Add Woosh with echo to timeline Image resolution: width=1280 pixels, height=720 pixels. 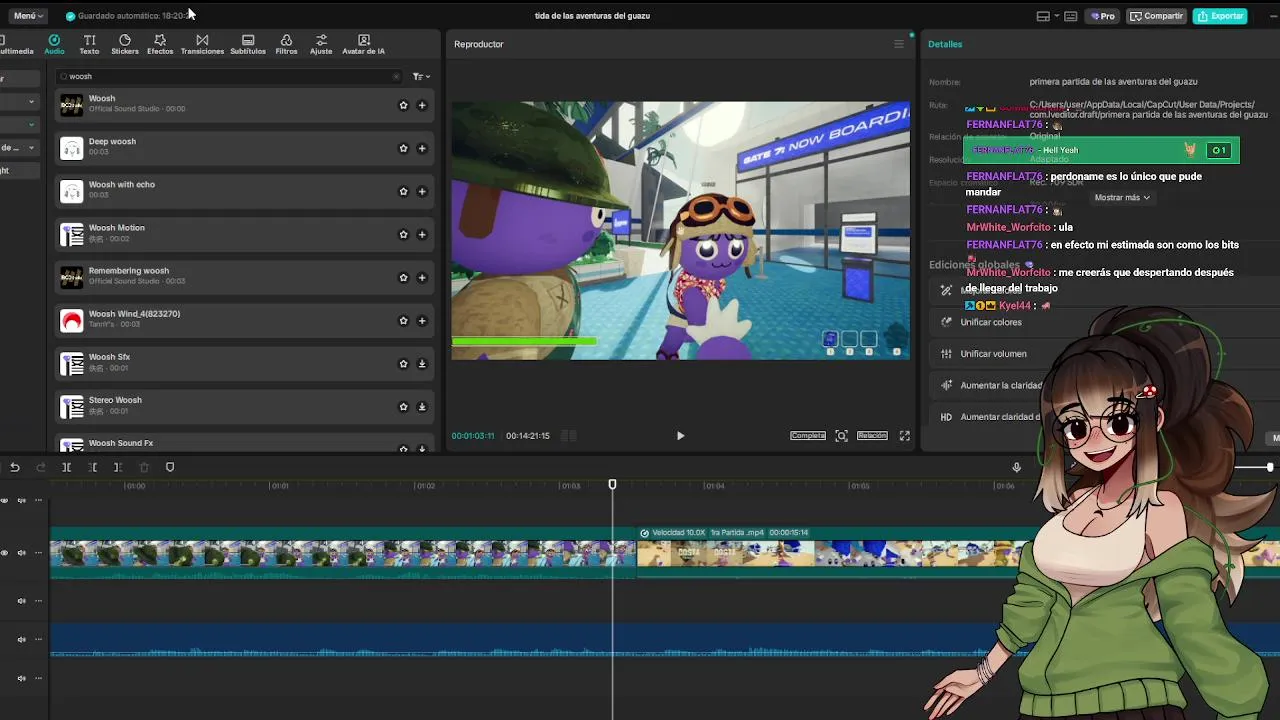point(422,191)
